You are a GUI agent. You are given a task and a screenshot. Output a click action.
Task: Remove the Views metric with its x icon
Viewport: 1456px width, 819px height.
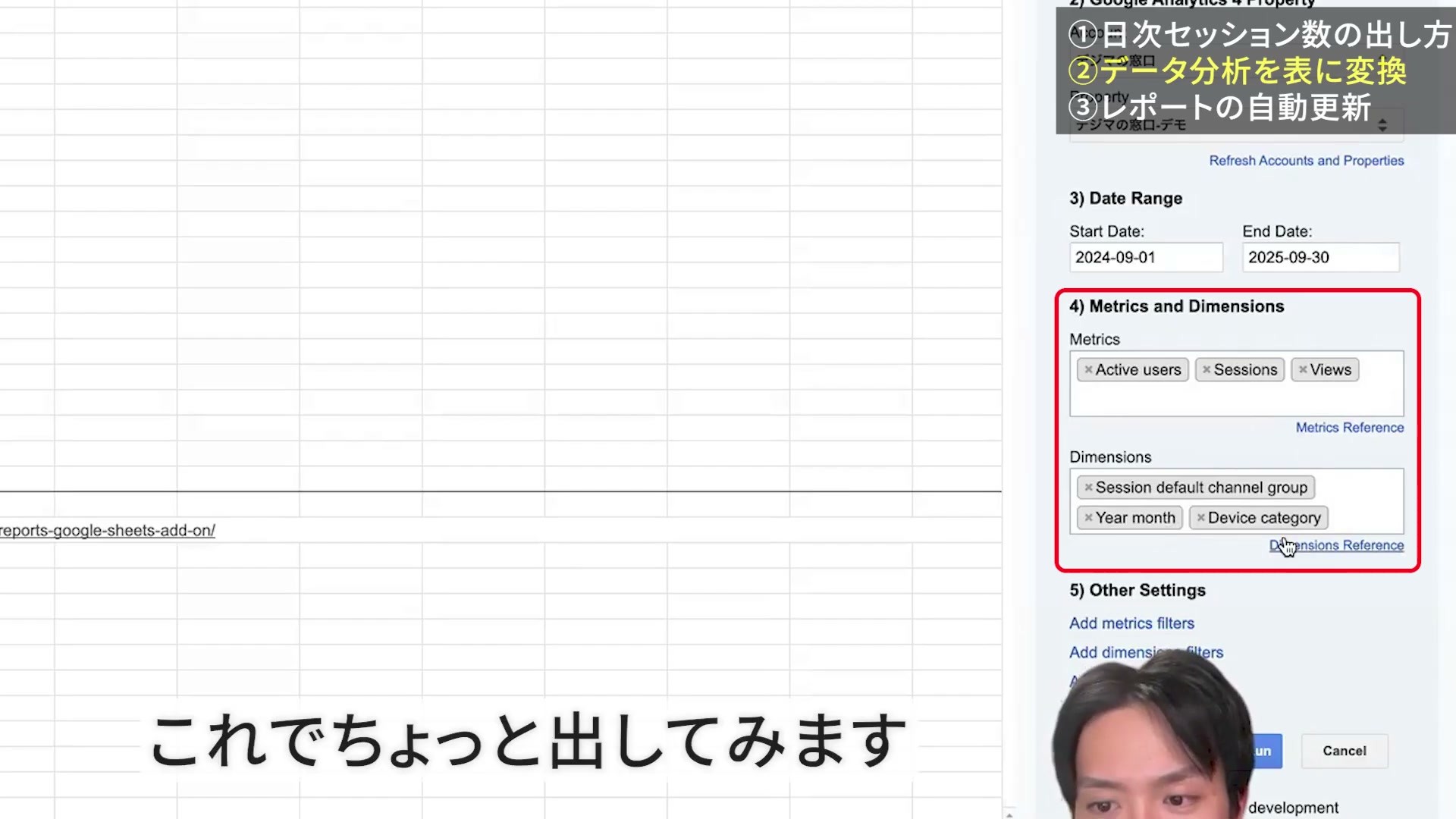click(x=1303, y=370)
